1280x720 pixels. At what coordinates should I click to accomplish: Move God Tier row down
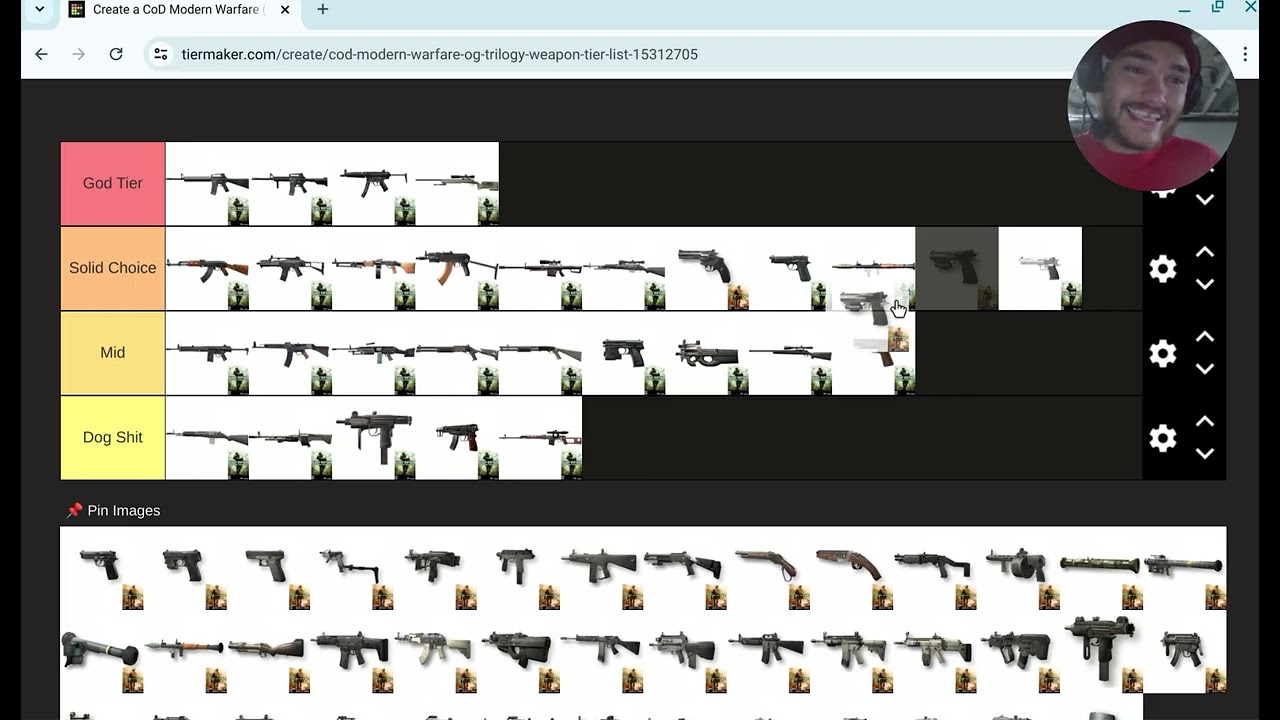(1205, 199)
